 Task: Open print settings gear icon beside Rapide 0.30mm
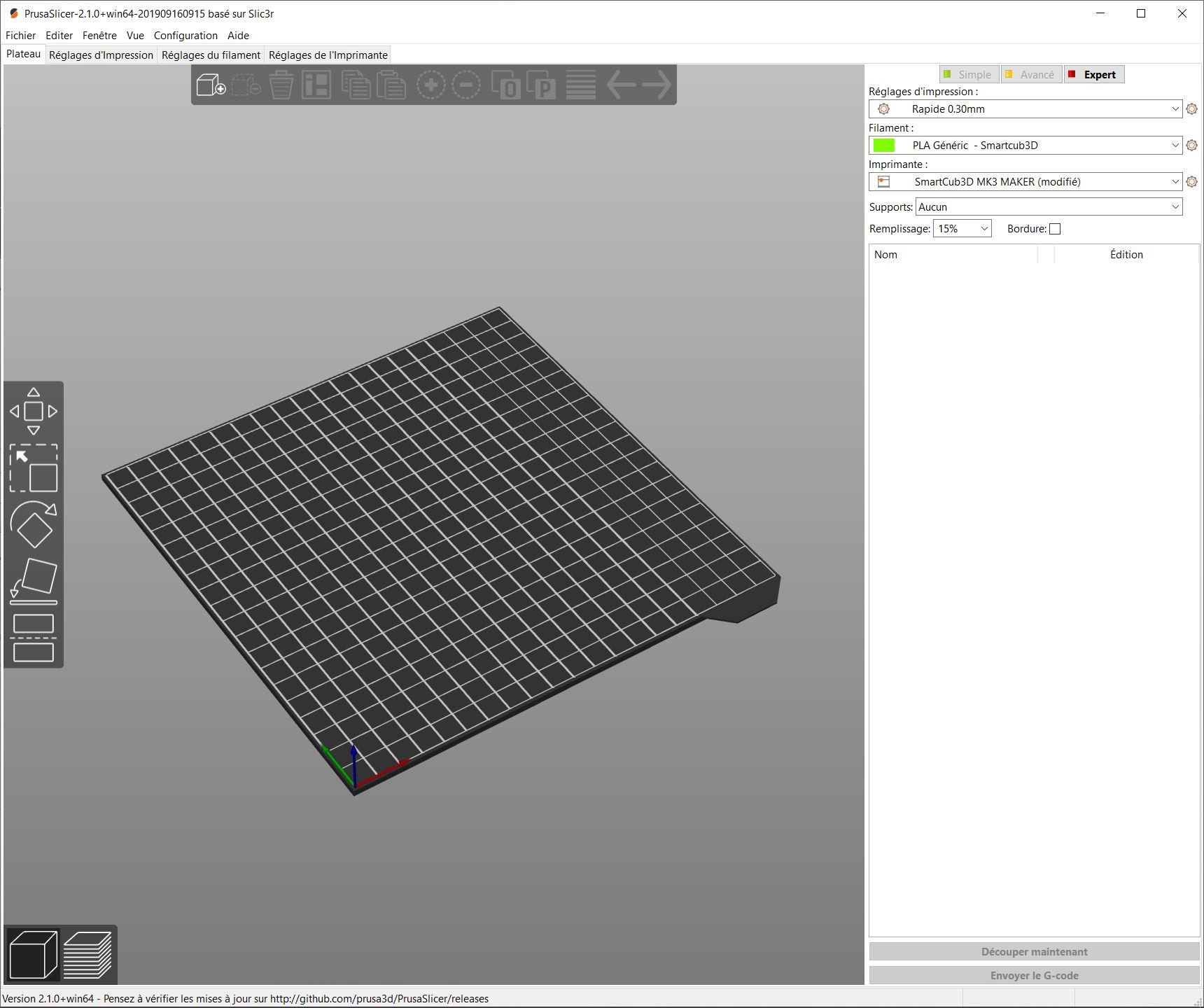[x=1191, y=109]
